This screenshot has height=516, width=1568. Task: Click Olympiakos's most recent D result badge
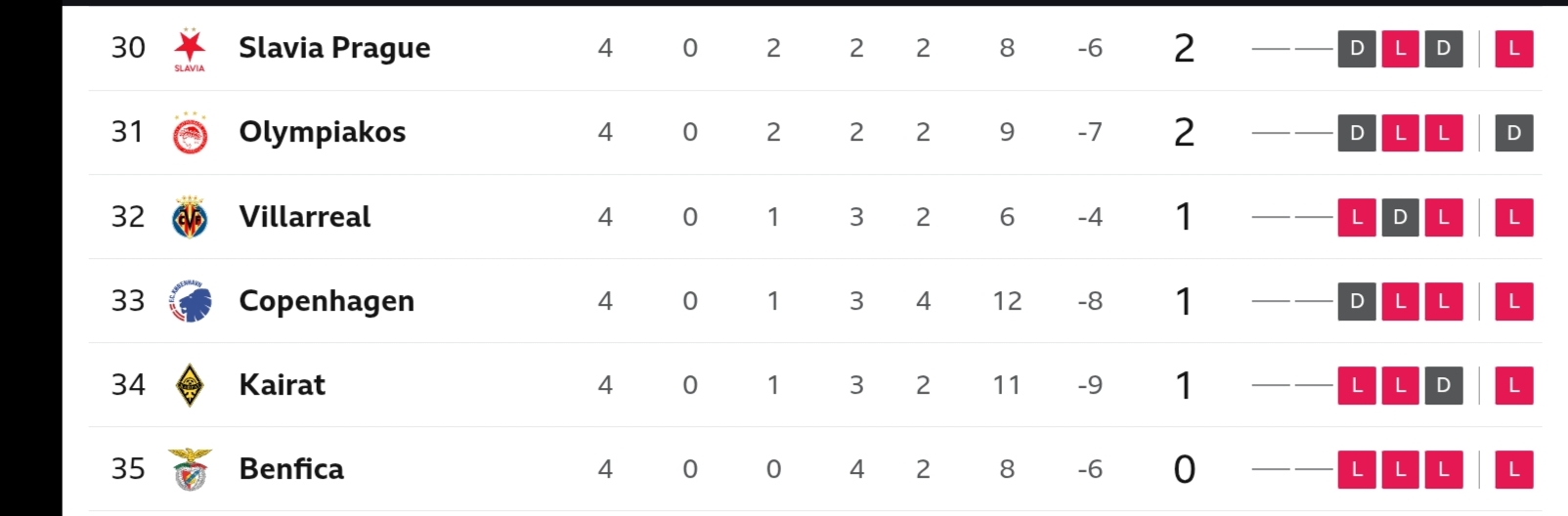pyautogui.click(x=1513, y=133)
